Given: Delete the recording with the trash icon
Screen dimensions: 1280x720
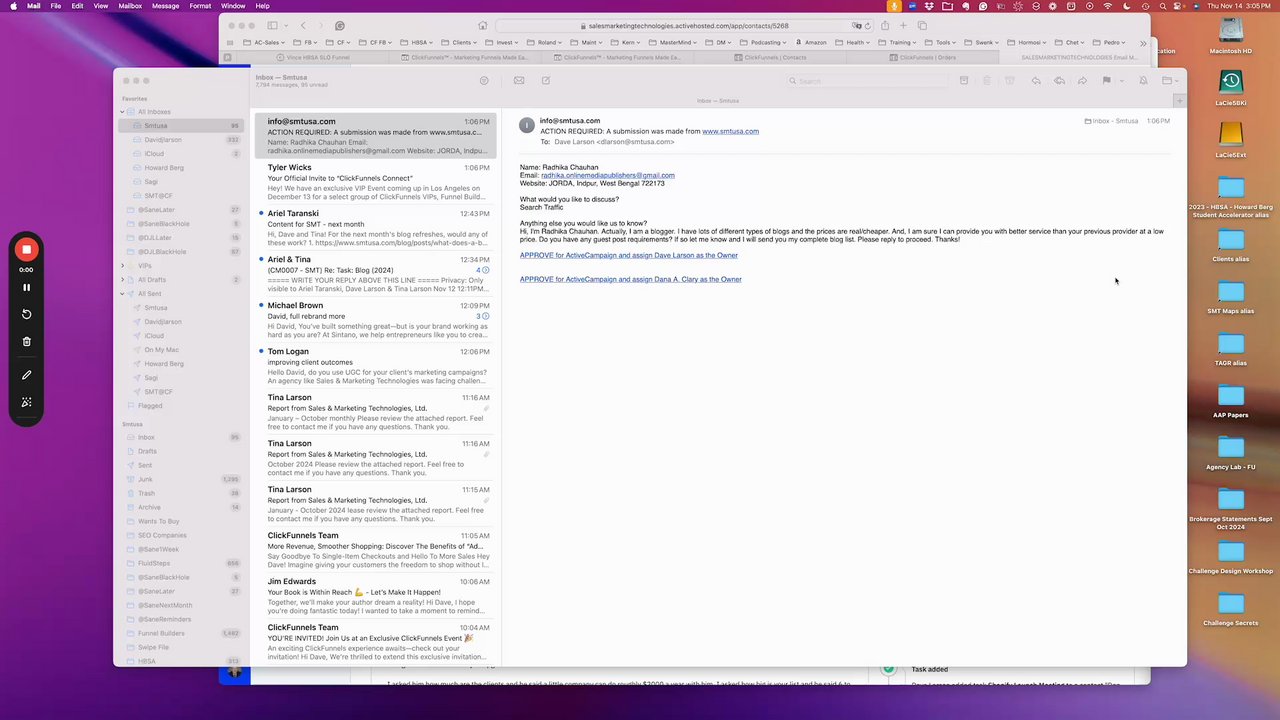Looking at the screenshot, I should point(27,341).
